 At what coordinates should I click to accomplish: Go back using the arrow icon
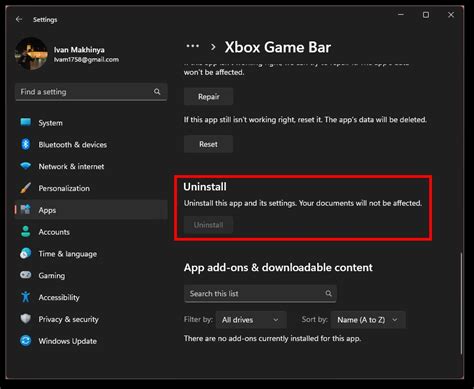[x=19, y=19]
